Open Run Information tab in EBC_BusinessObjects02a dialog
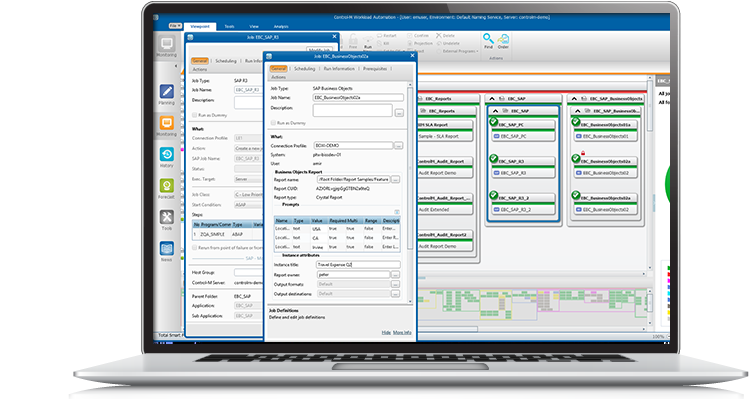The image size is (750, 400). (339, 69)
